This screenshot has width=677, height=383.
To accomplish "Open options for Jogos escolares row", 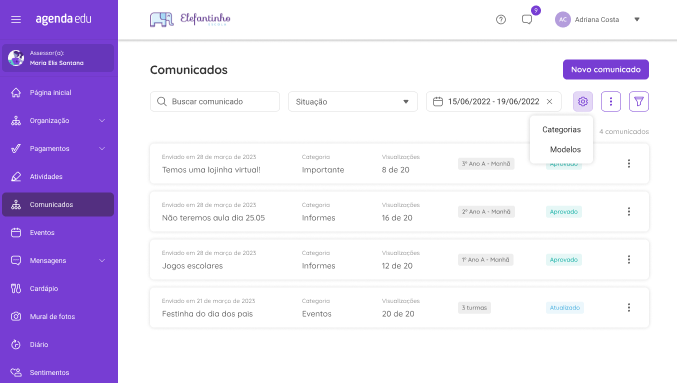I will point(629,260).
